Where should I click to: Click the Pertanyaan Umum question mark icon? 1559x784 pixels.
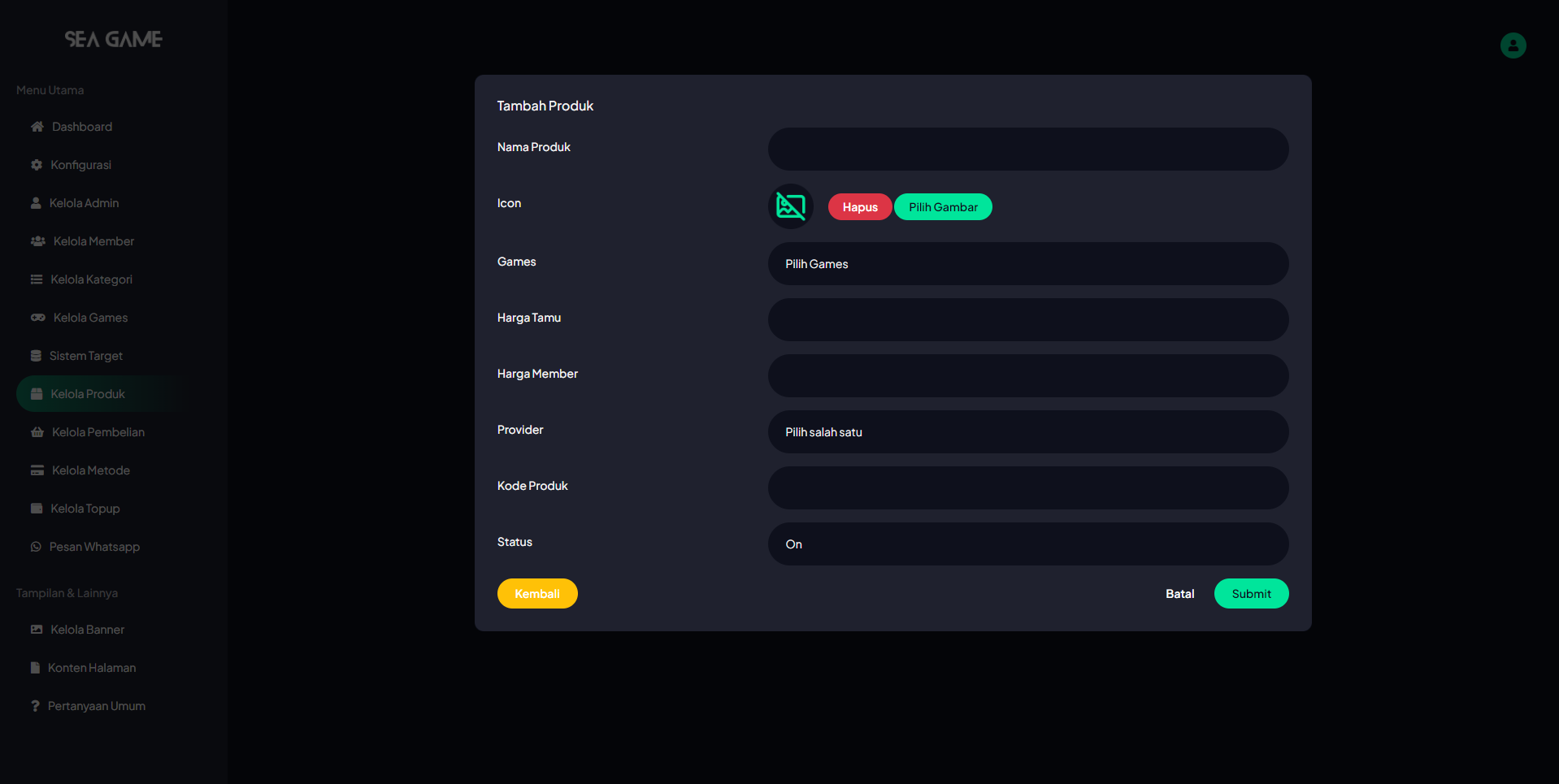coord(35,706)
